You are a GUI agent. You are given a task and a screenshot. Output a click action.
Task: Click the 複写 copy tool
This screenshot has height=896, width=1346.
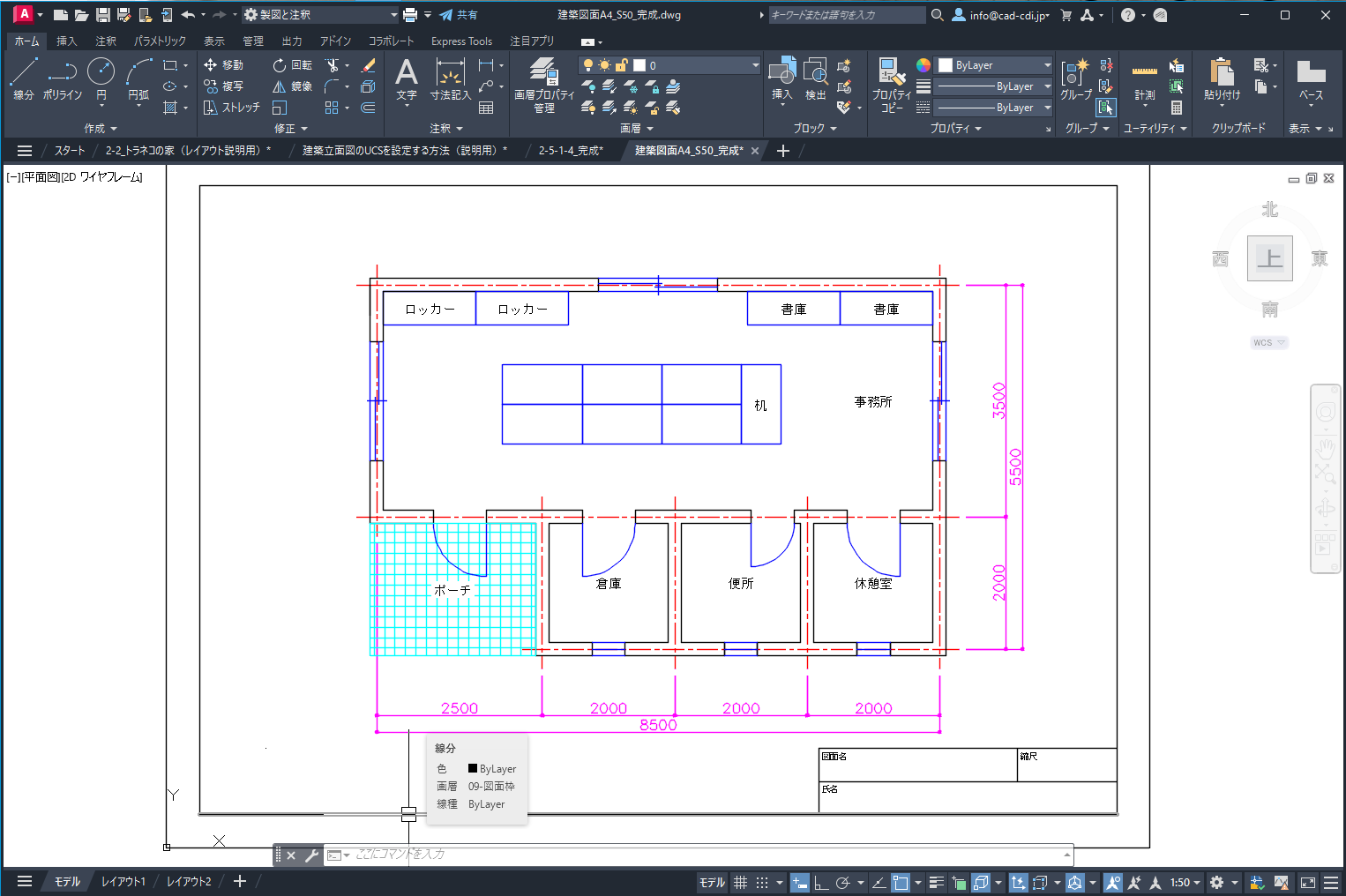point(223,86)
